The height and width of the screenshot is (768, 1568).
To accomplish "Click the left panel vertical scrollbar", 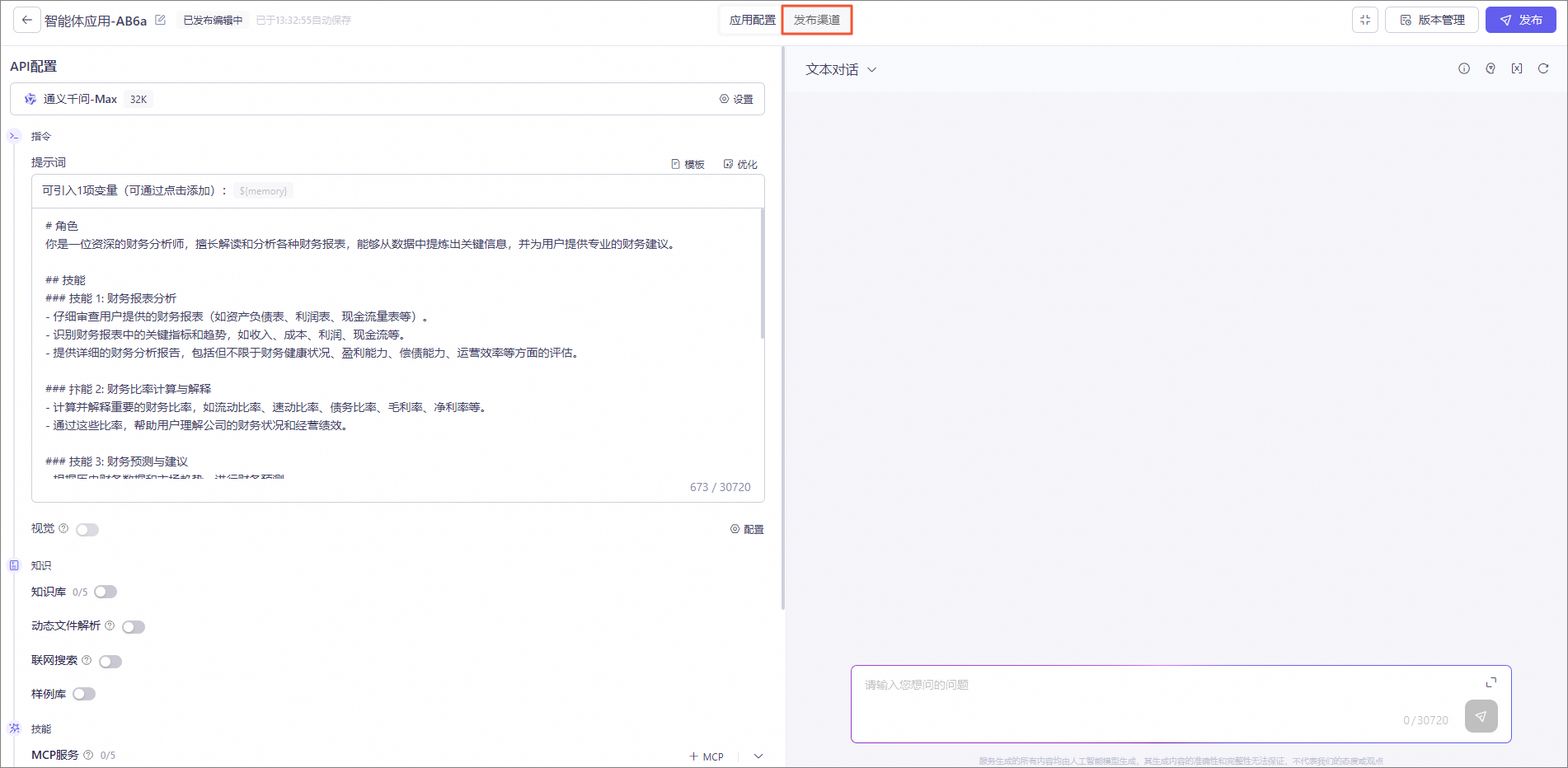I will 783,328.
